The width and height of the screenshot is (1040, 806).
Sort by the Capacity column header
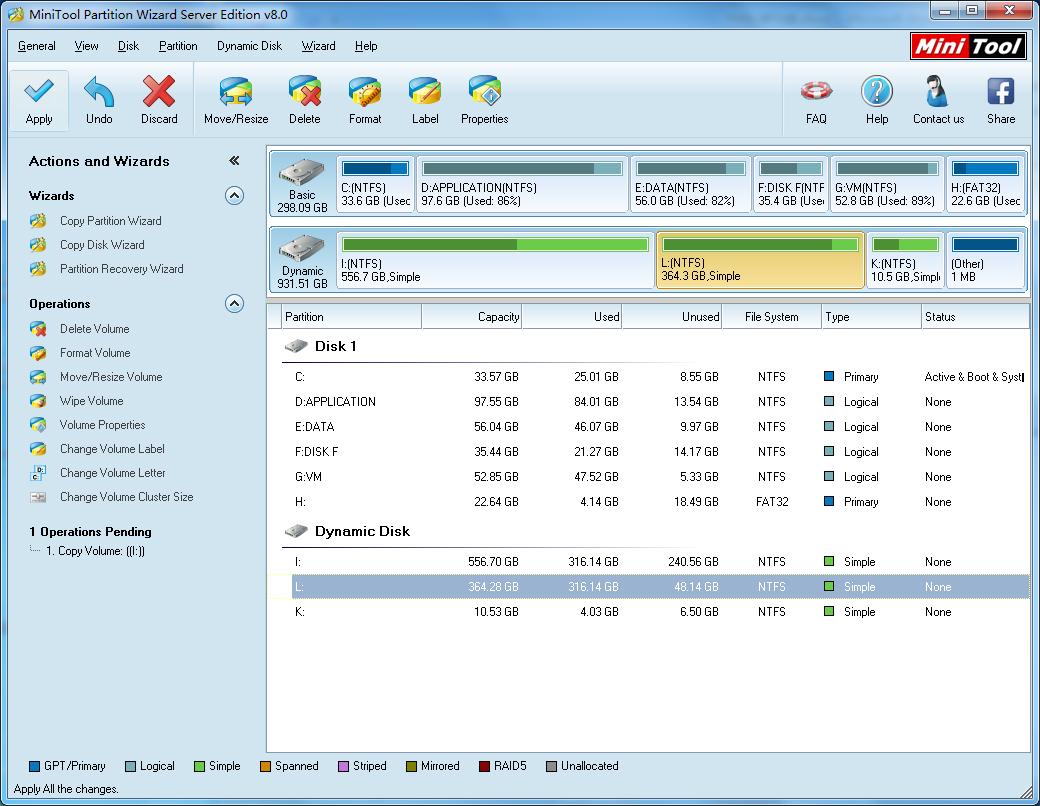click(472, 316)
